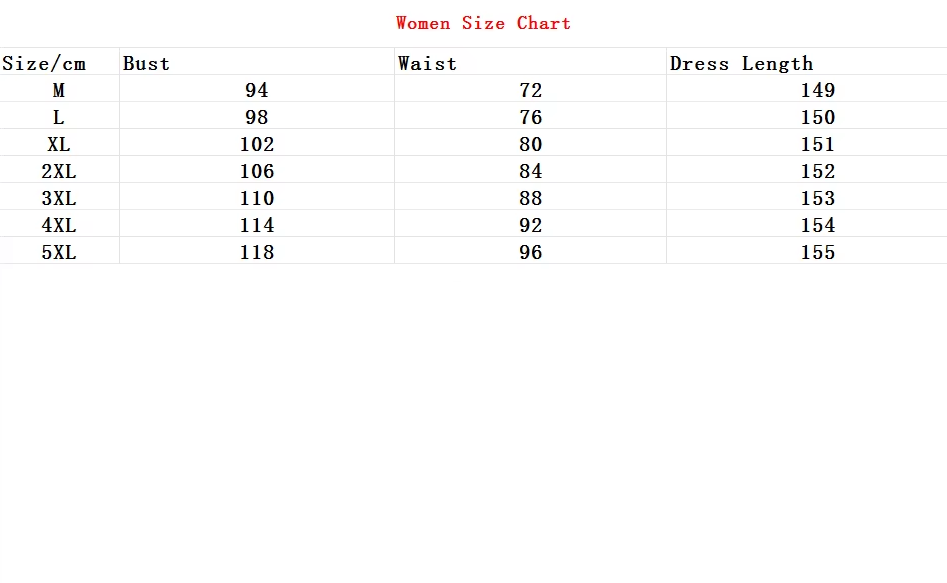Image resolution: width=947 pixels, height=583 pixels.
Task: Select the Size/cm column header
Action: tap(44, 64)
